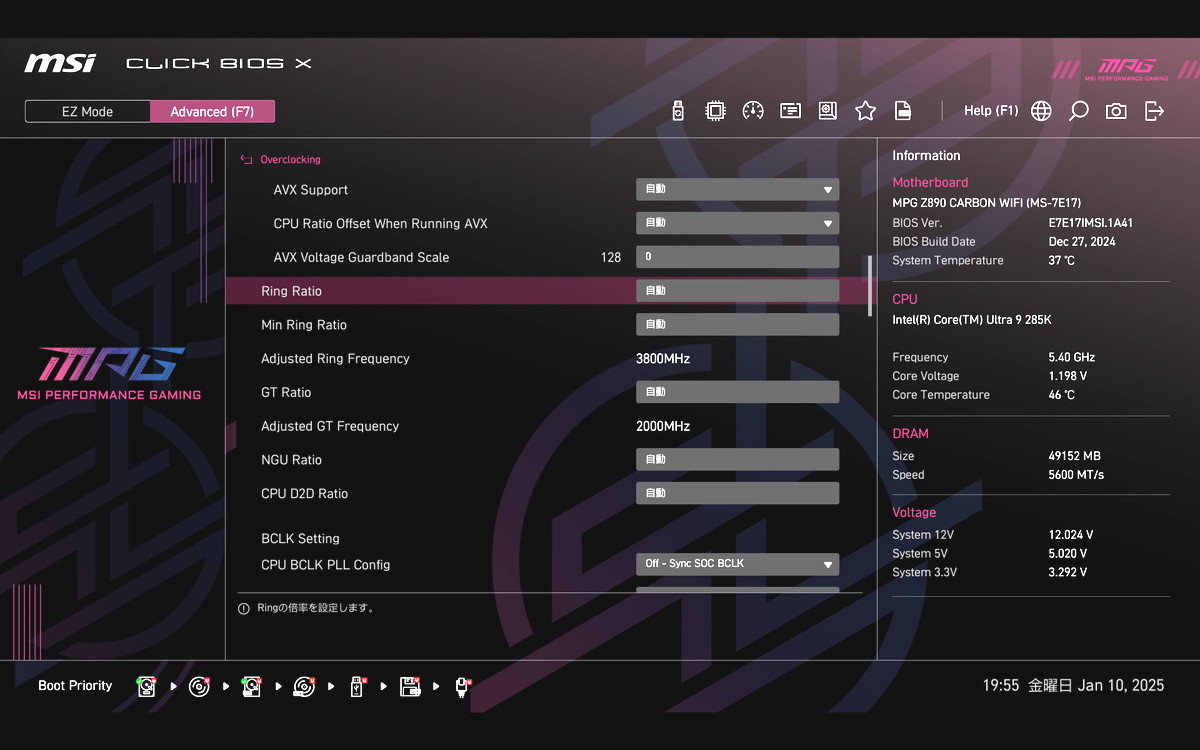The height and width of the screenshot is (750, 1200).
Task: Open CPU Ratio Offset When Running AVX dropdown
Action: [x=737, y=223]
